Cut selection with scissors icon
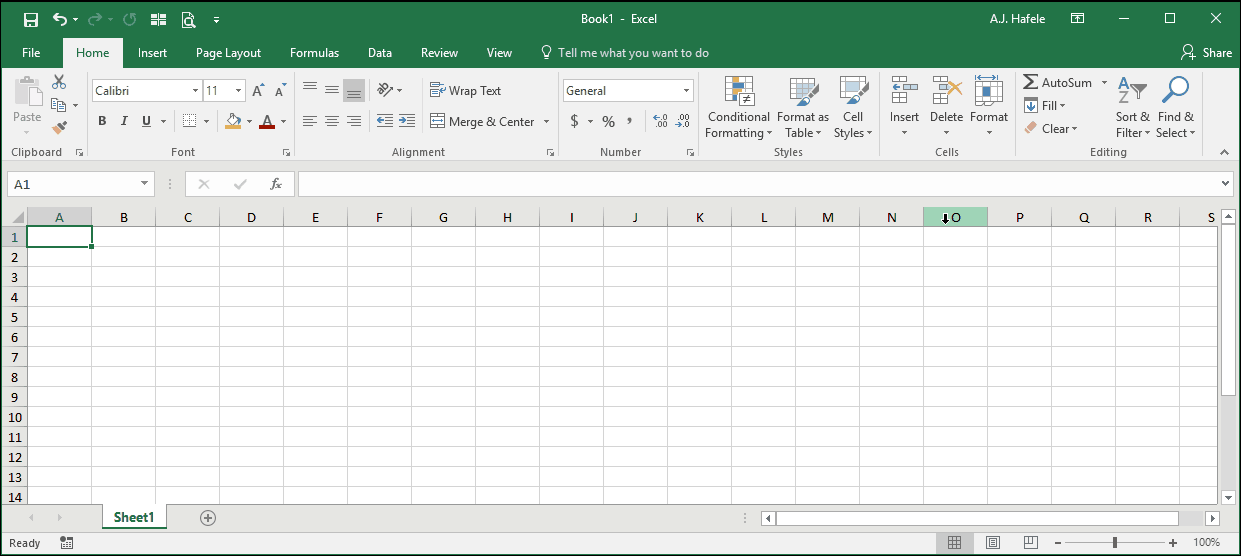Image resolution: width=1241 pixels, height=556 pixels. point(59,82)
